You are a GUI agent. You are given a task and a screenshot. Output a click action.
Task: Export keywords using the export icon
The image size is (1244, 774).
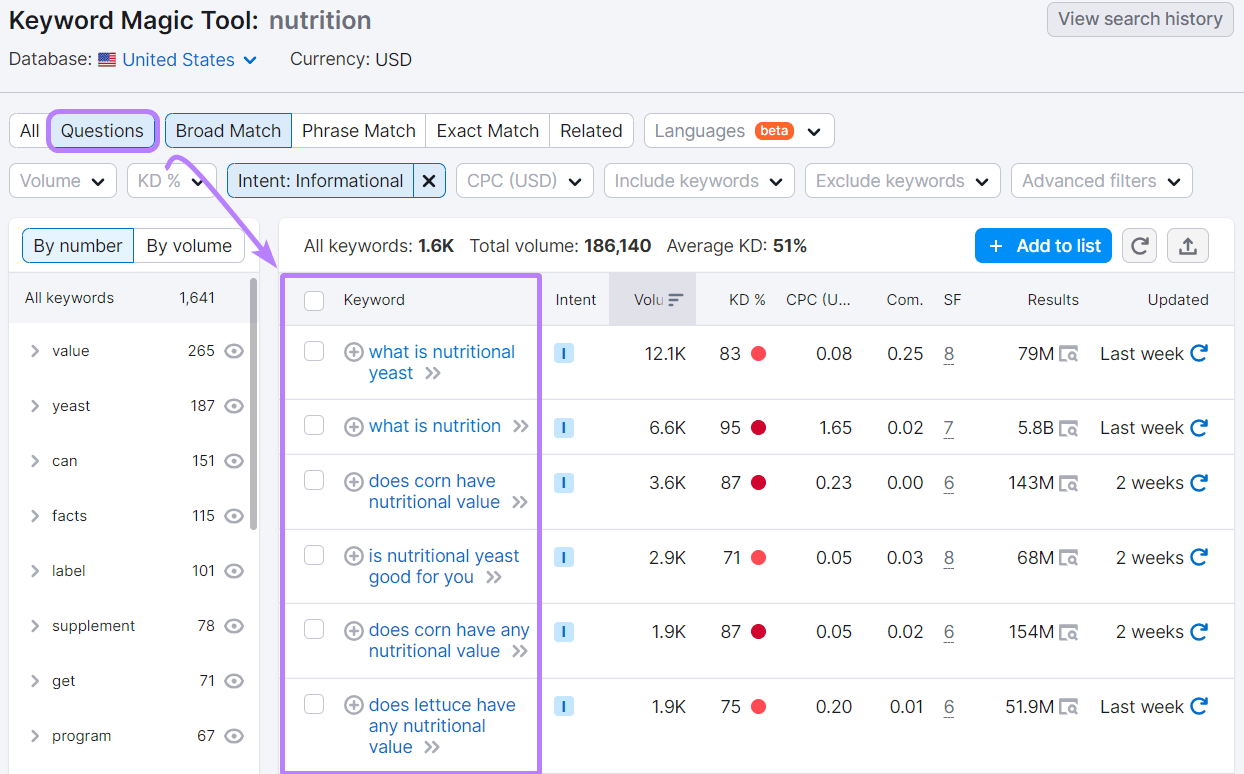click(x=1188, y=245)
